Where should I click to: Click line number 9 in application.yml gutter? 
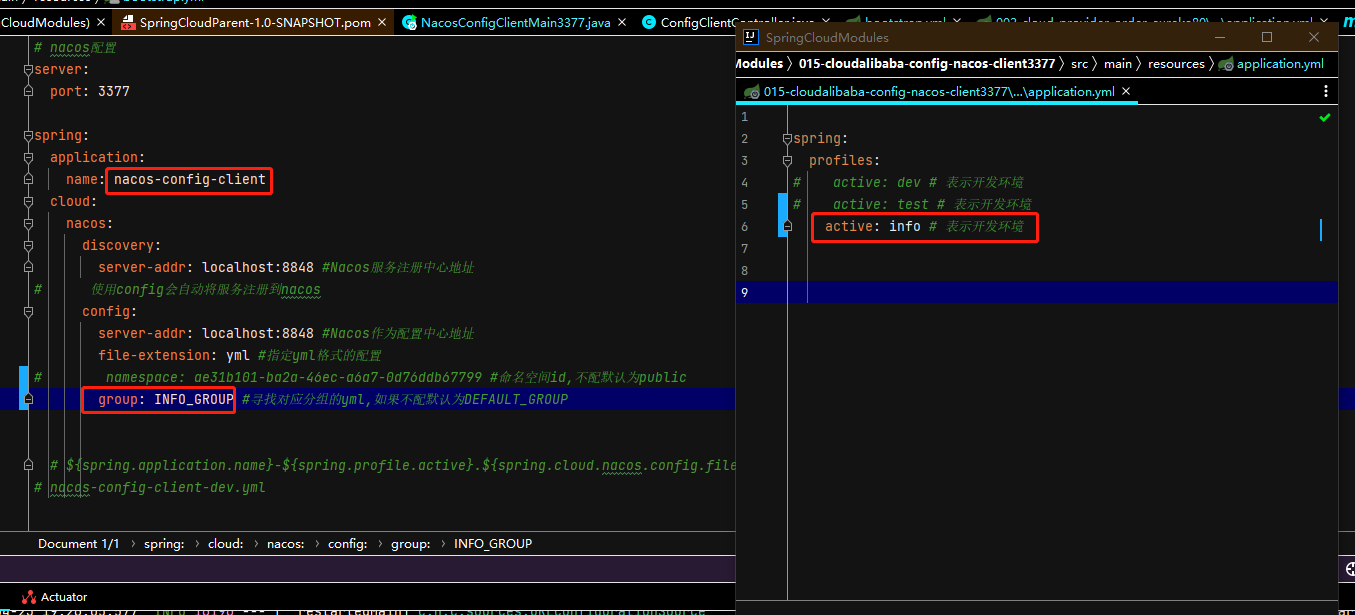point(744,292)
